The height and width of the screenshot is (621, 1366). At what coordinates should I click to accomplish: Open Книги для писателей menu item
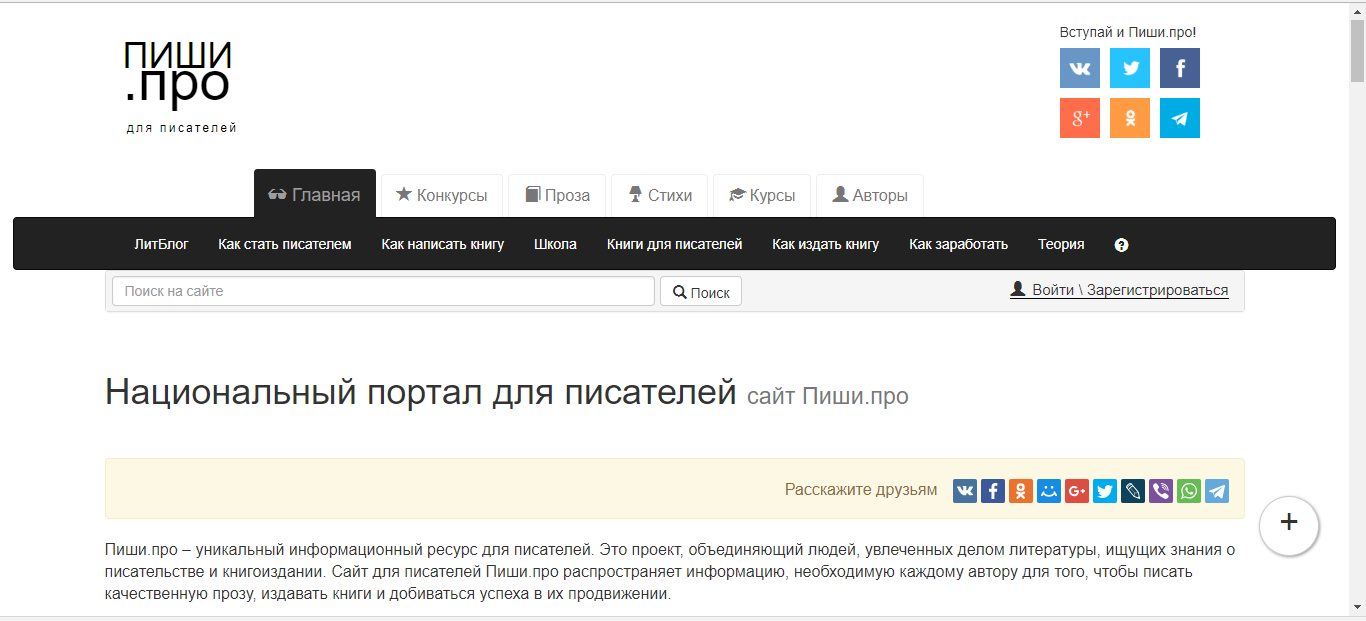click(x=675, y=244)
